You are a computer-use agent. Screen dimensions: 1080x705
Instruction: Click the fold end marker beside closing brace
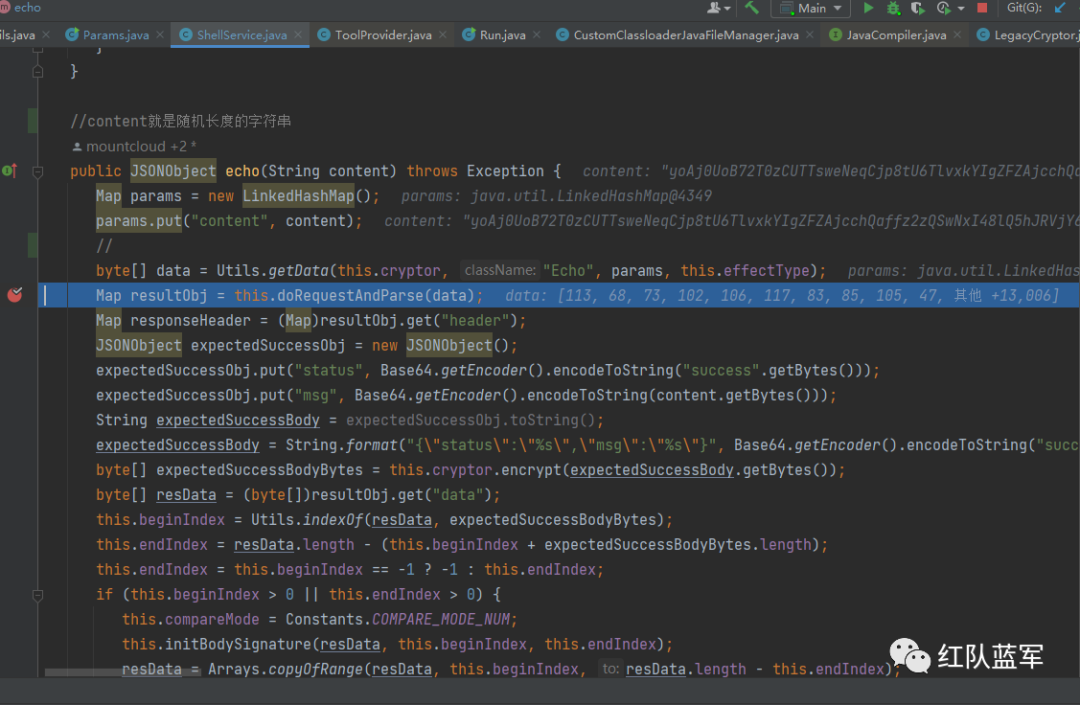(38, 72)
